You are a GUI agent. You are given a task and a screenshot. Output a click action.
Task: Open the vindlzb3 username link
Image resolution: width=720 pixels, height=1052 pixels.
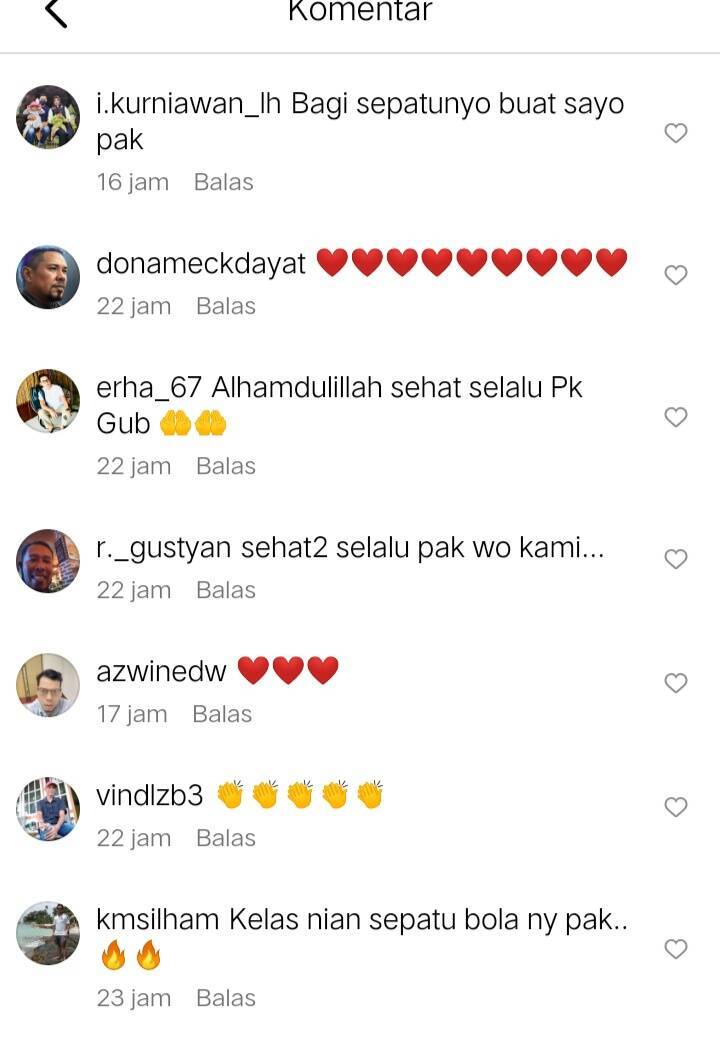point(150,796)
